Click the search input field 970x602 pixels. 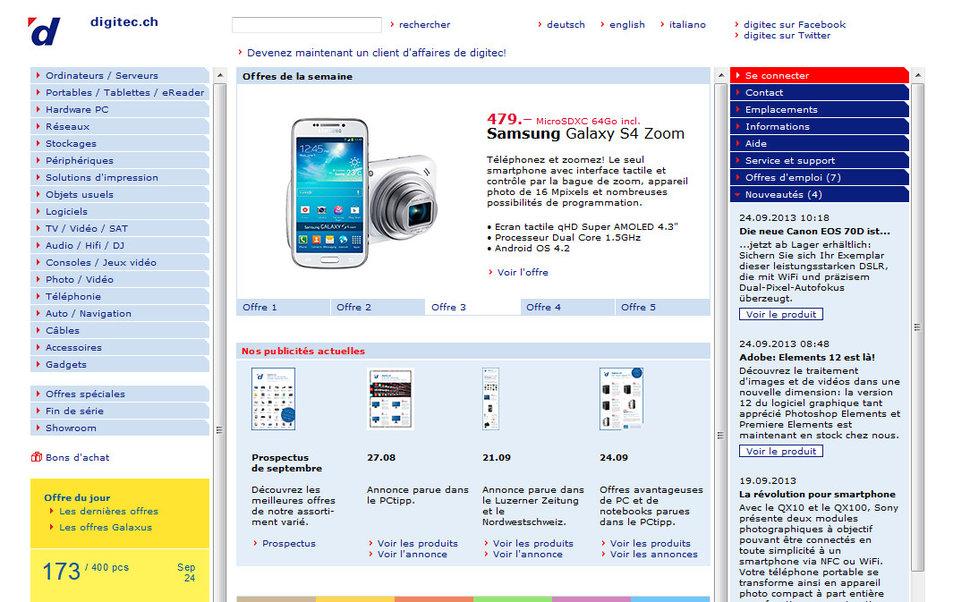307,25
